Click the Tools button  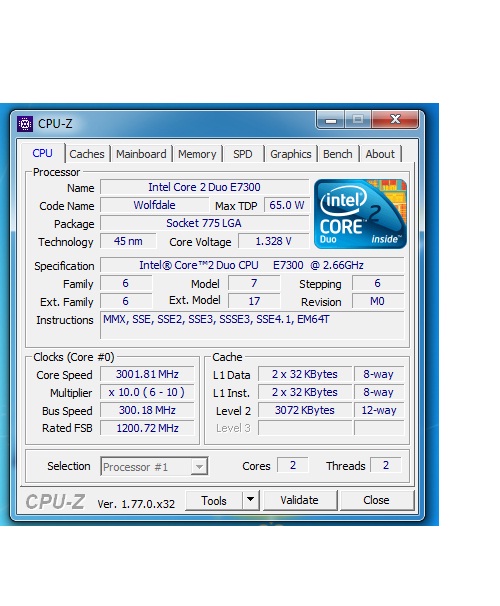tap(214, 500)
